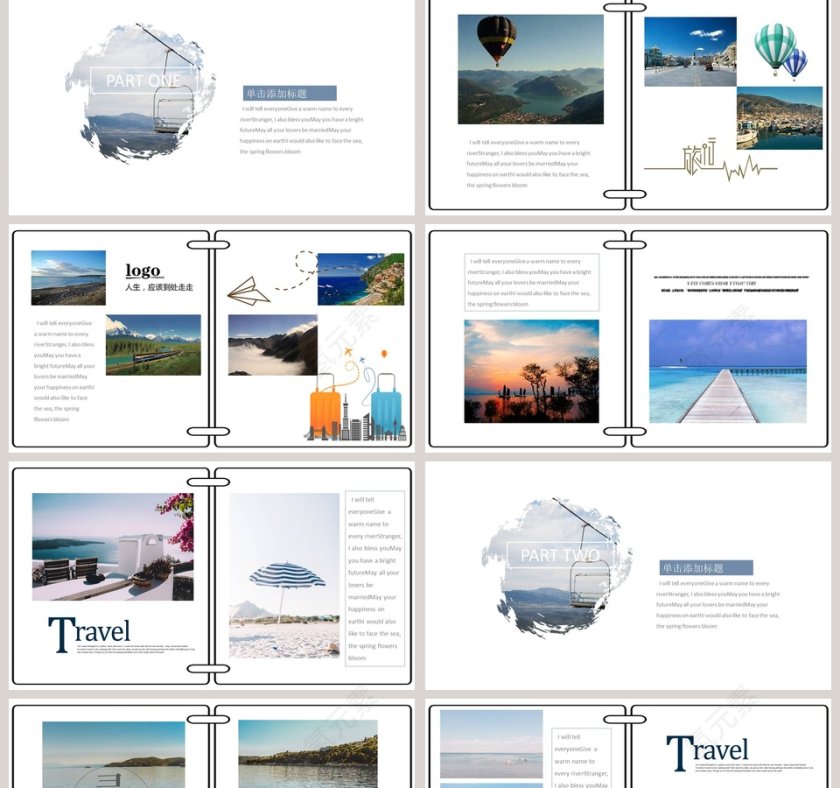This screenshot has height=788, width=840.
Task: Click the teal striped hot air balloon graphic
Action: (774, 47)
